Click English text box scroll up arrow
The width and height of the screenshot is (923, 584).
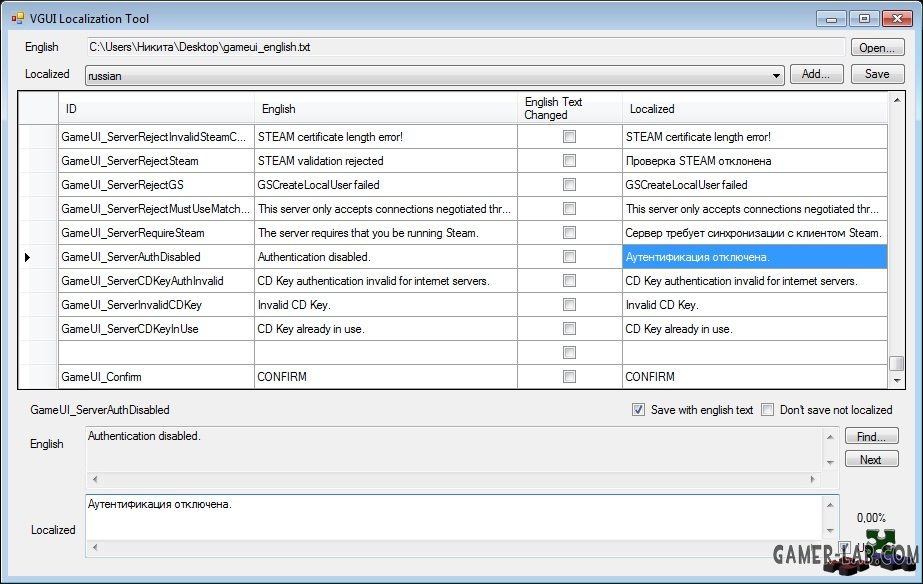pyautogui.click(x=830, y=437)
